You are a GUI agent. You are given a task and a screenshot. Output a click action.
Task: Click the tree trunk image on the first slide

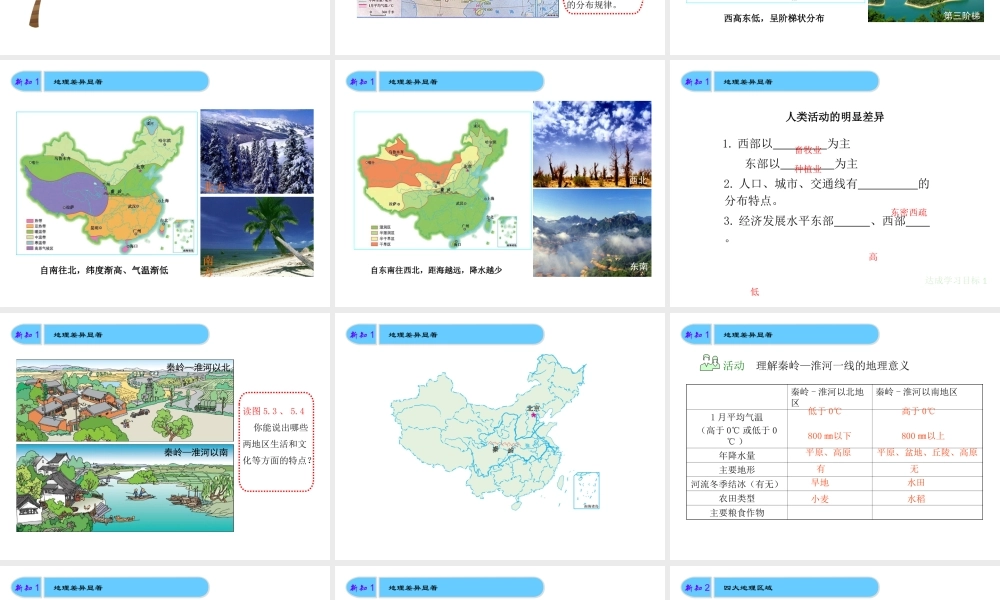tap(36, 13)
